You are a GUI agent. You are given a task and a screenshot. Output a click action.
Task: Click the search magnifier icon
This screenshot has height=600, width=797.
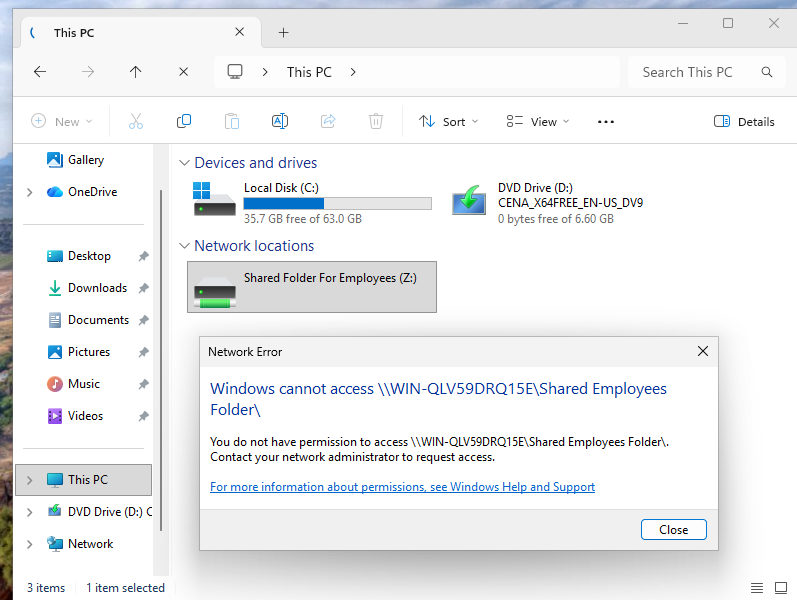767,72
